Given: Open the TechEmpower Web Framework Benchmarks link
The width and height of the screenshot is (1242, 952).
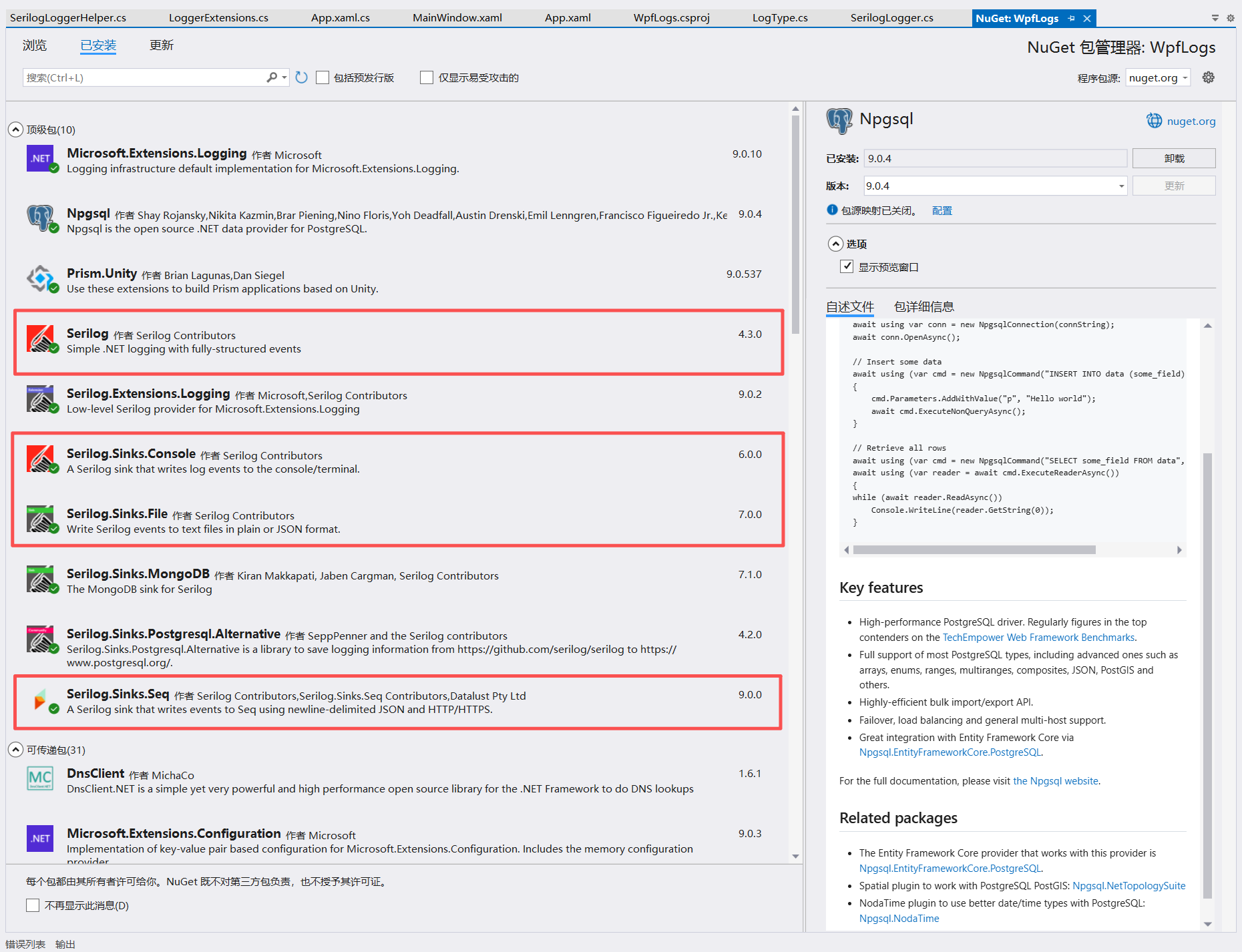Looking at the screenshot, I should tap(1038, 638).
